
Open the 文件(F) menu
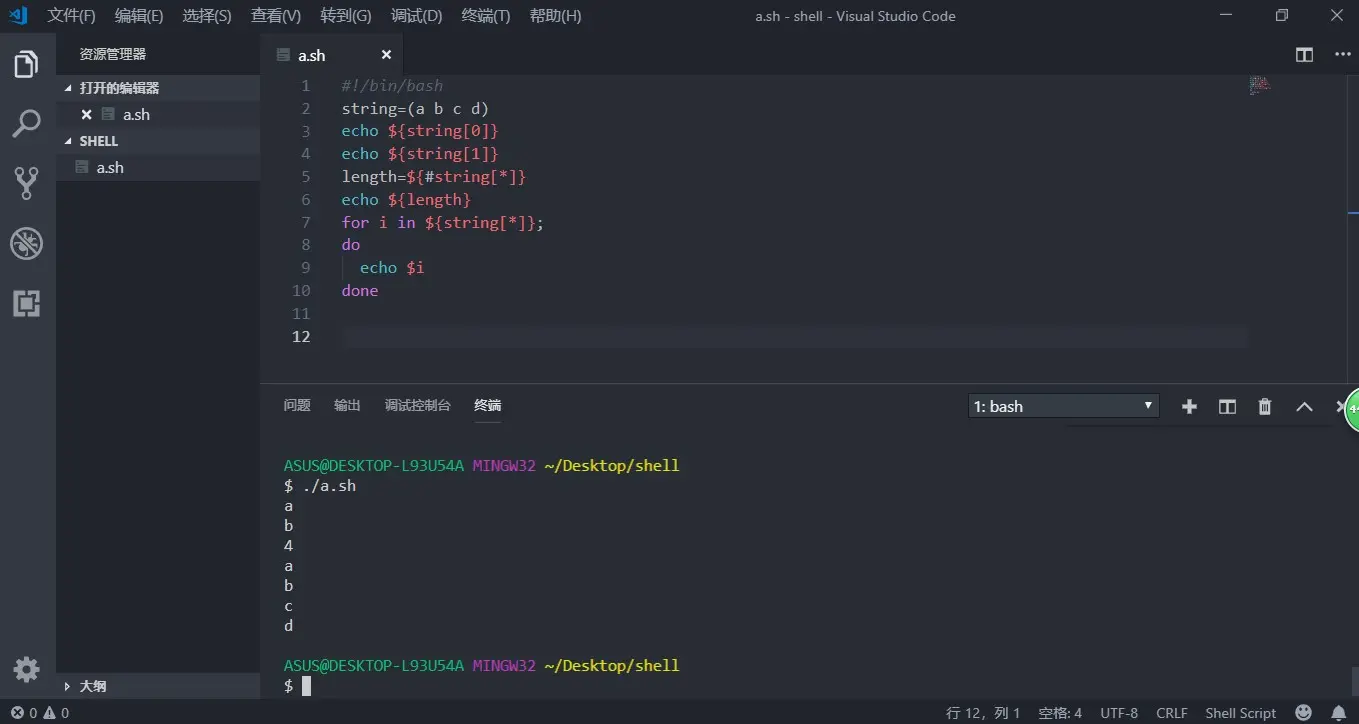point(71,16)
